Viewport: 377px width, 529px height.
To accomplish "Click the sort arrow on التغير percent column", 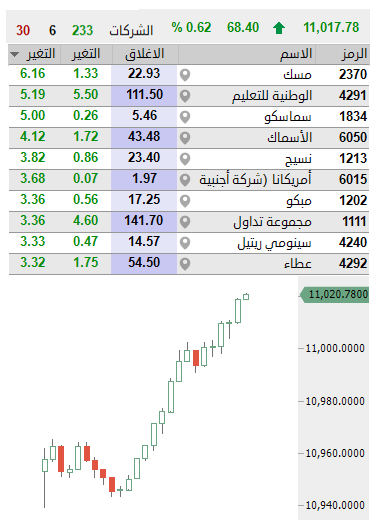I will click(x=15, y=54).
